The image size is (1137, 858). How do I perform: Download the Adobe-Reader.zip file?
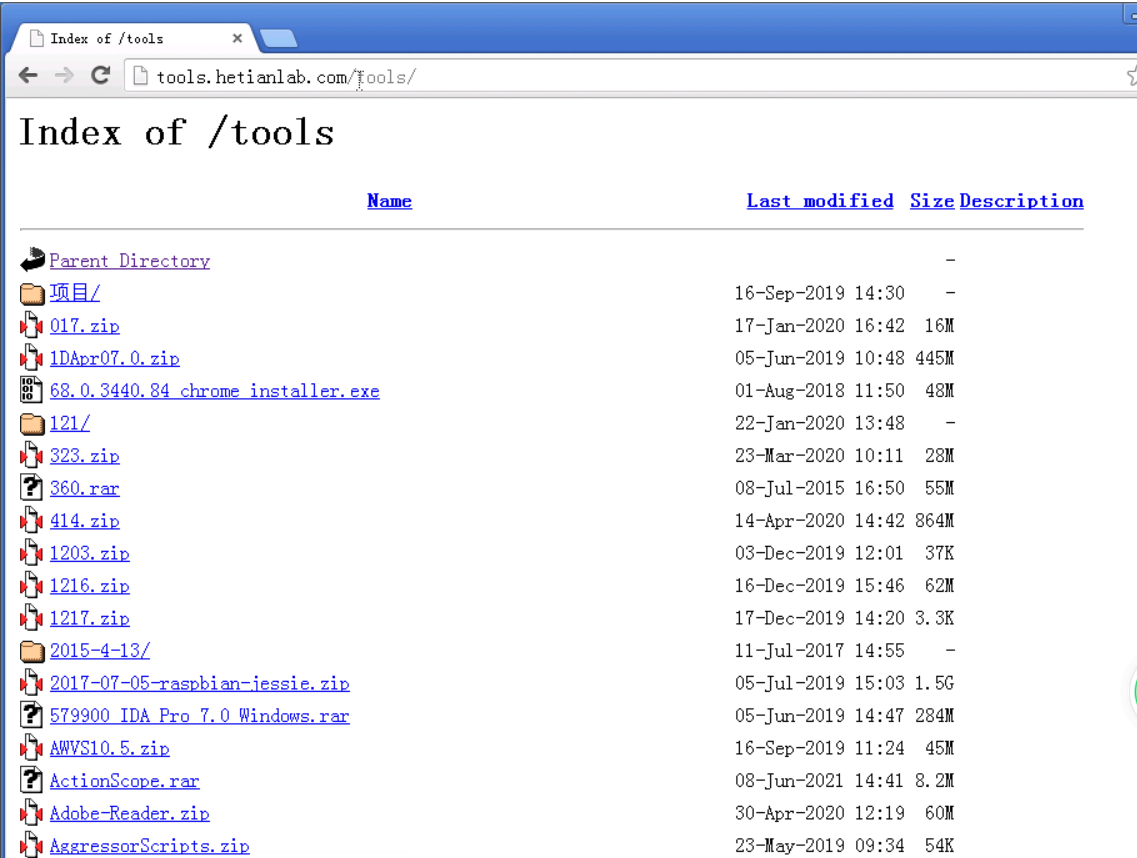pos(130,814)
